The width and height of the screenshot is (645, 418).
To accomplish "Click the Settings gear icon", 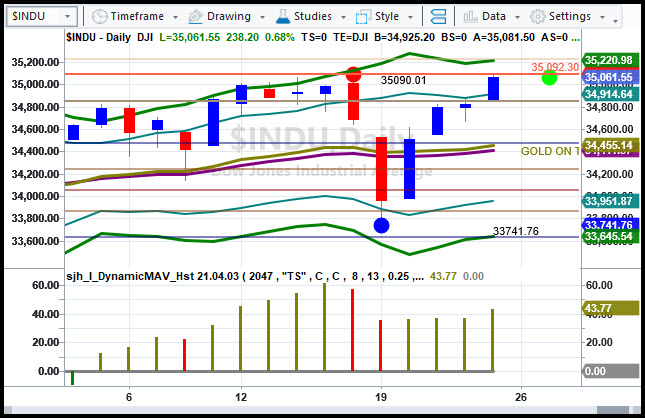I will pyautogui.click(x=537, y=16).
